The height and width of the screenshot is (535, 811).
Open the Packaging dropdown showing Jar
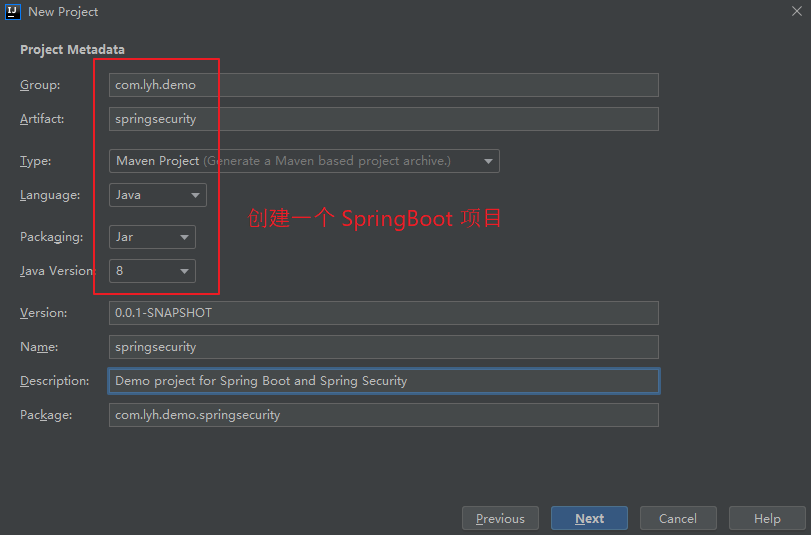coord(152,237)
